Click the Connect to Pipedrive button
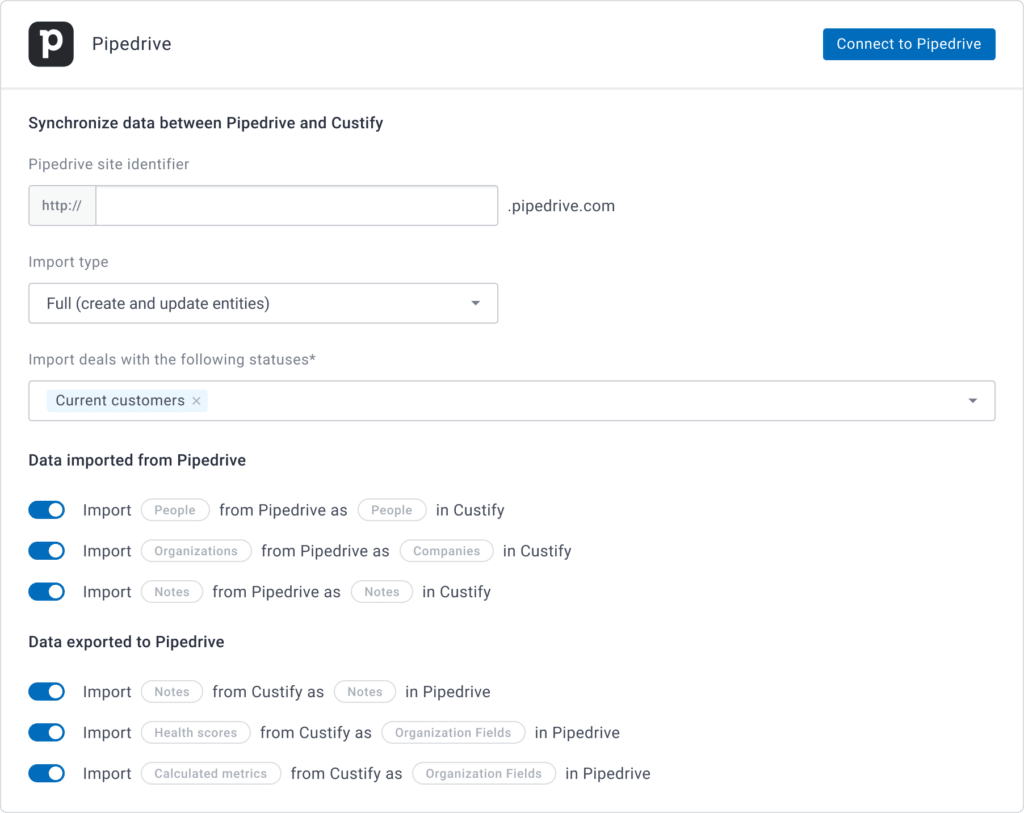Viewport: 1024px width, 813px height. click(x=908, y=44)
